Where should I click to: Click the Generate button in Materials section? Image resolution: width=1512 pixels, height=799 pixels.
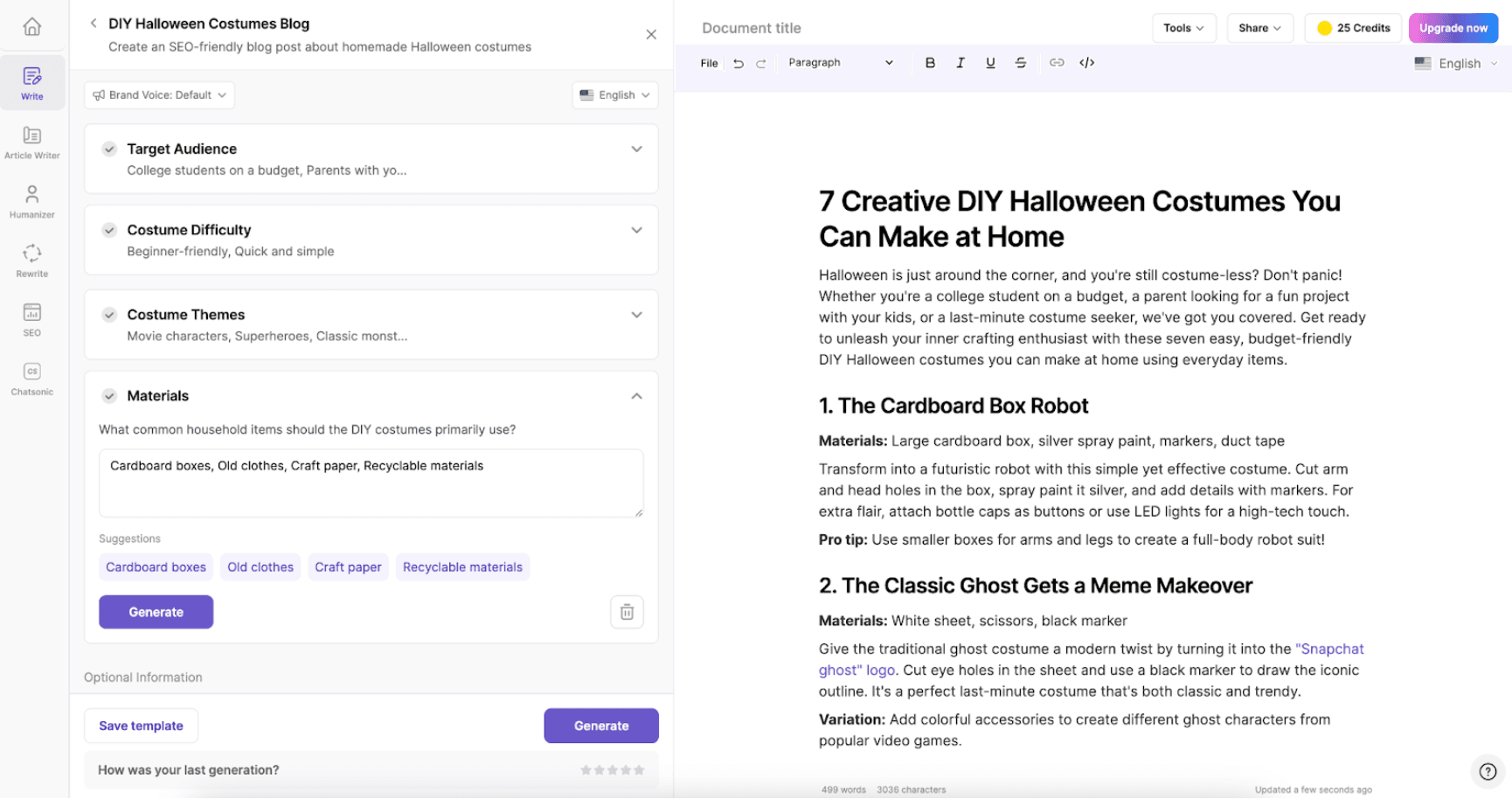156,612
